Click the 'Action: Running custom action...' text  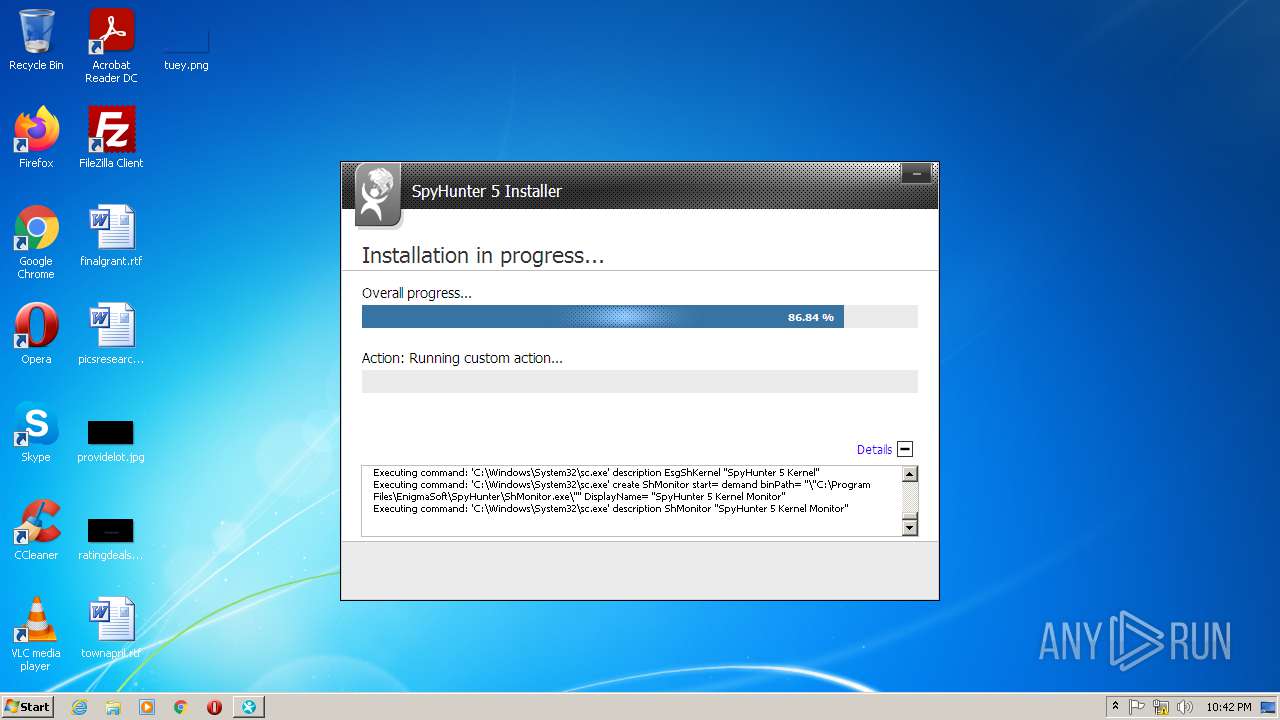tap(462, 358)
